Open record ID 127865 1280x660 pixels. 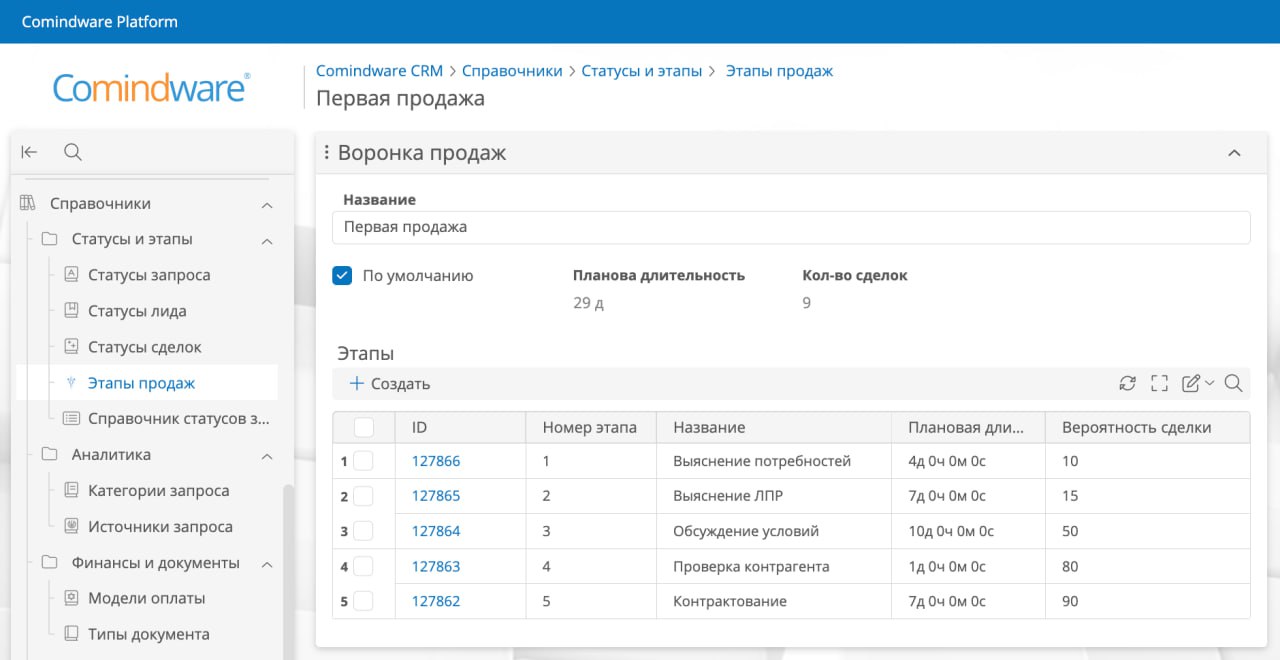[x=436, y=496]
